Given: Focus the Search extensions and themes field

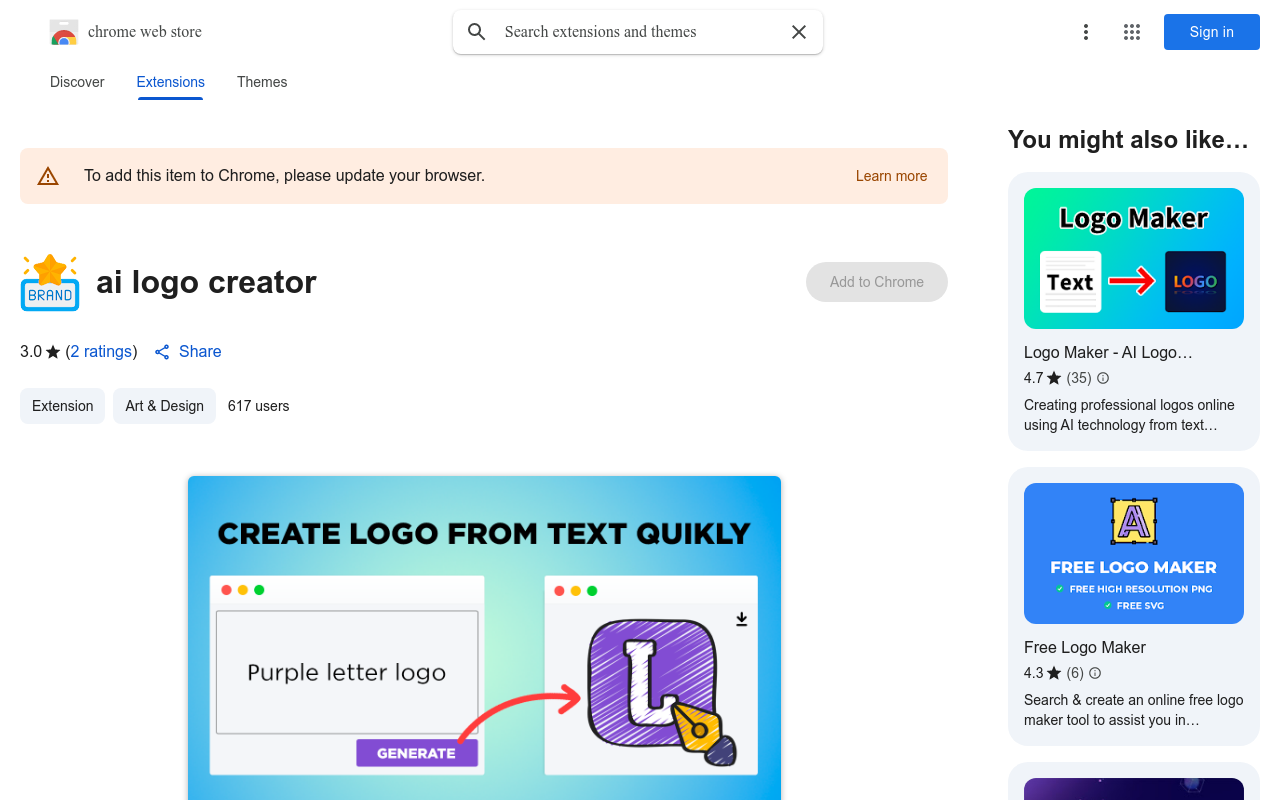Looking at the screenshot, I should coord(637,32).
